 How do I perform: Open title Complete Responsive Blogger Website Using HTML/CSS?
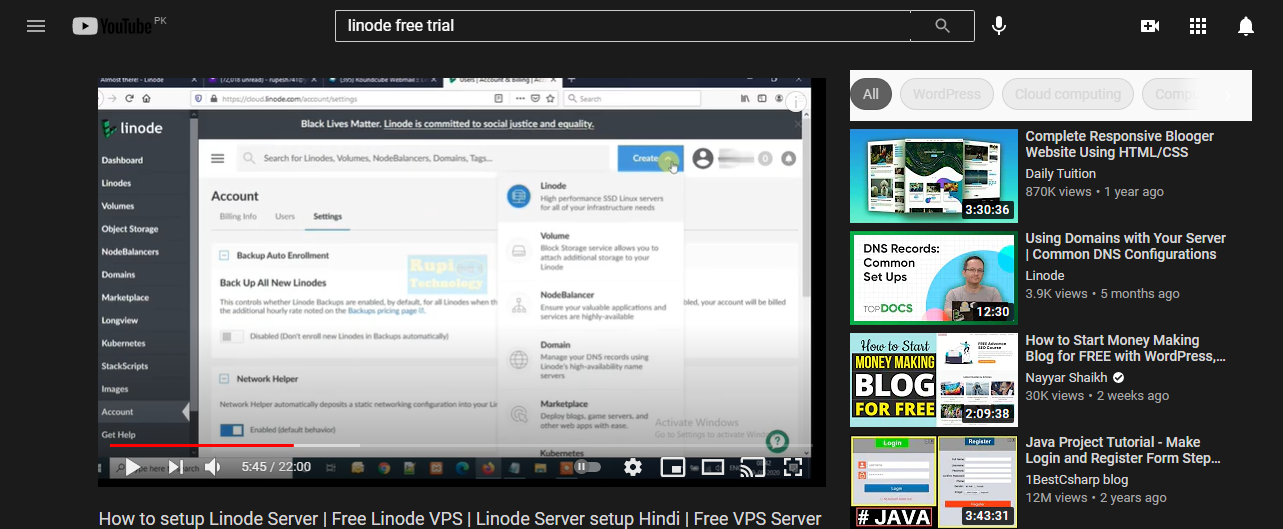(x=1119, y=144)
